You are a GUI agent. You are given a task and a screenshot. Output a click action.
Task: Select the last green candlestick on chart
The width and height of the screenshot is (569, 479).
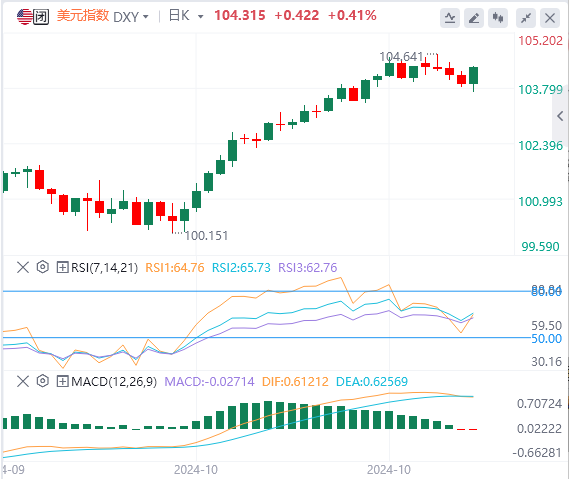[473, 75]
